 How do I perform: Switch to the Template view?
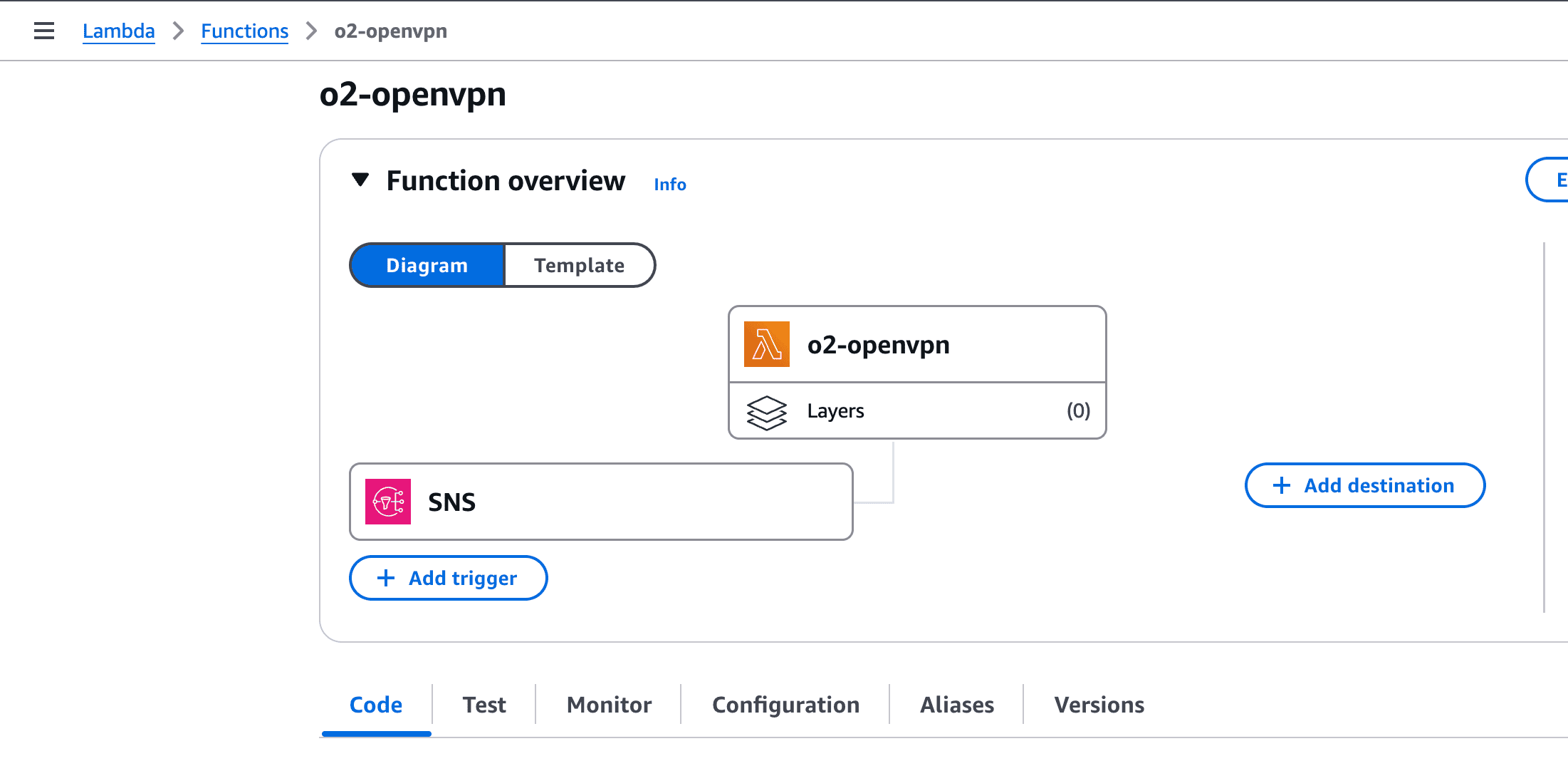tap(579, 264)
